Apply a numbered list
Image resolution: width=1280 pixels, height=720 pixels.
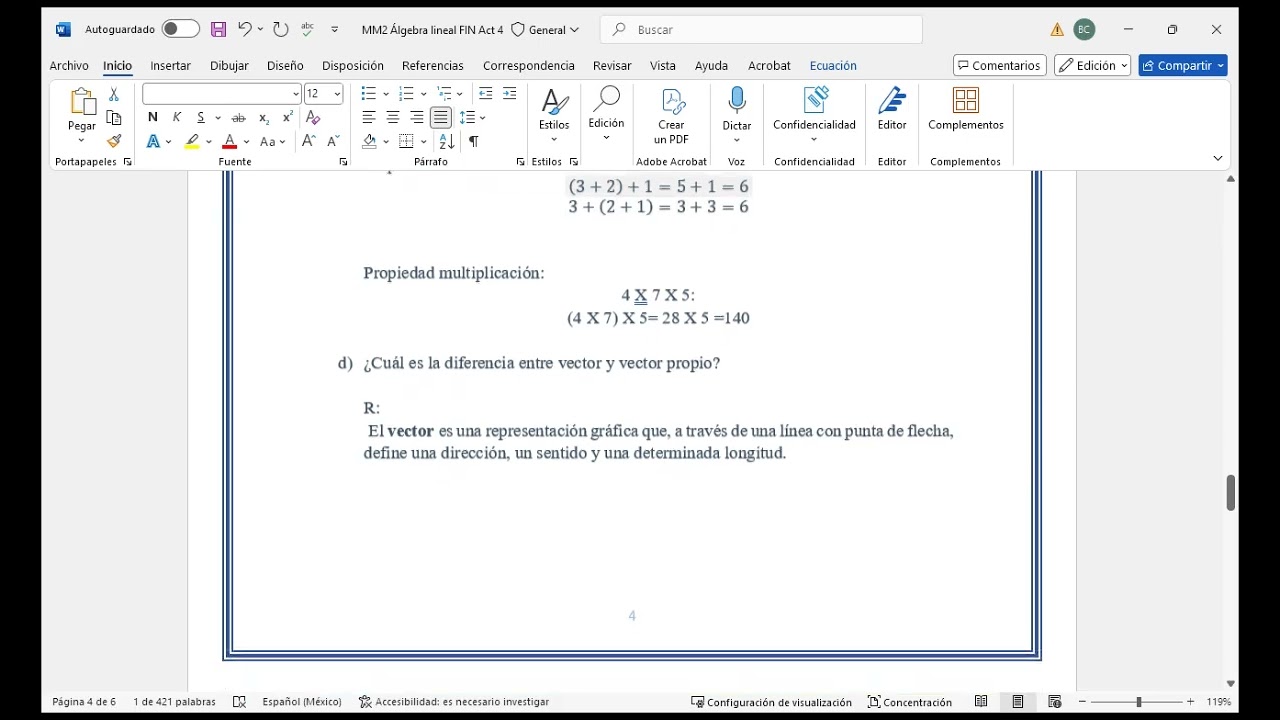point(406,94)
